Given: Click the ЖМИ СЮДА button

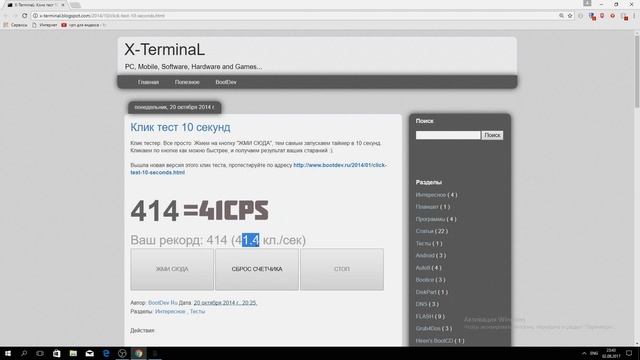Looking at the screenshot, I should point(172,269).
